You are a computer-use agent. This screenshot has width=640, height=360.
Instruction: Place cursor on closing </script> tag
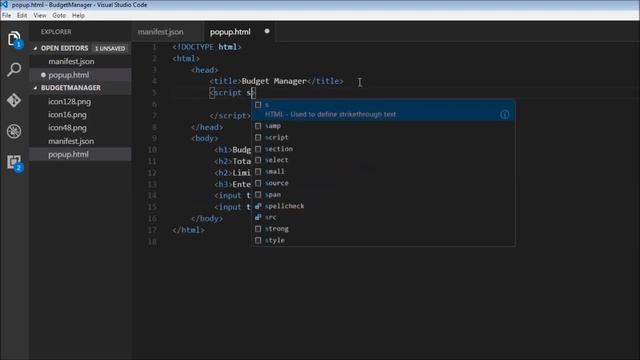point(230,116)
